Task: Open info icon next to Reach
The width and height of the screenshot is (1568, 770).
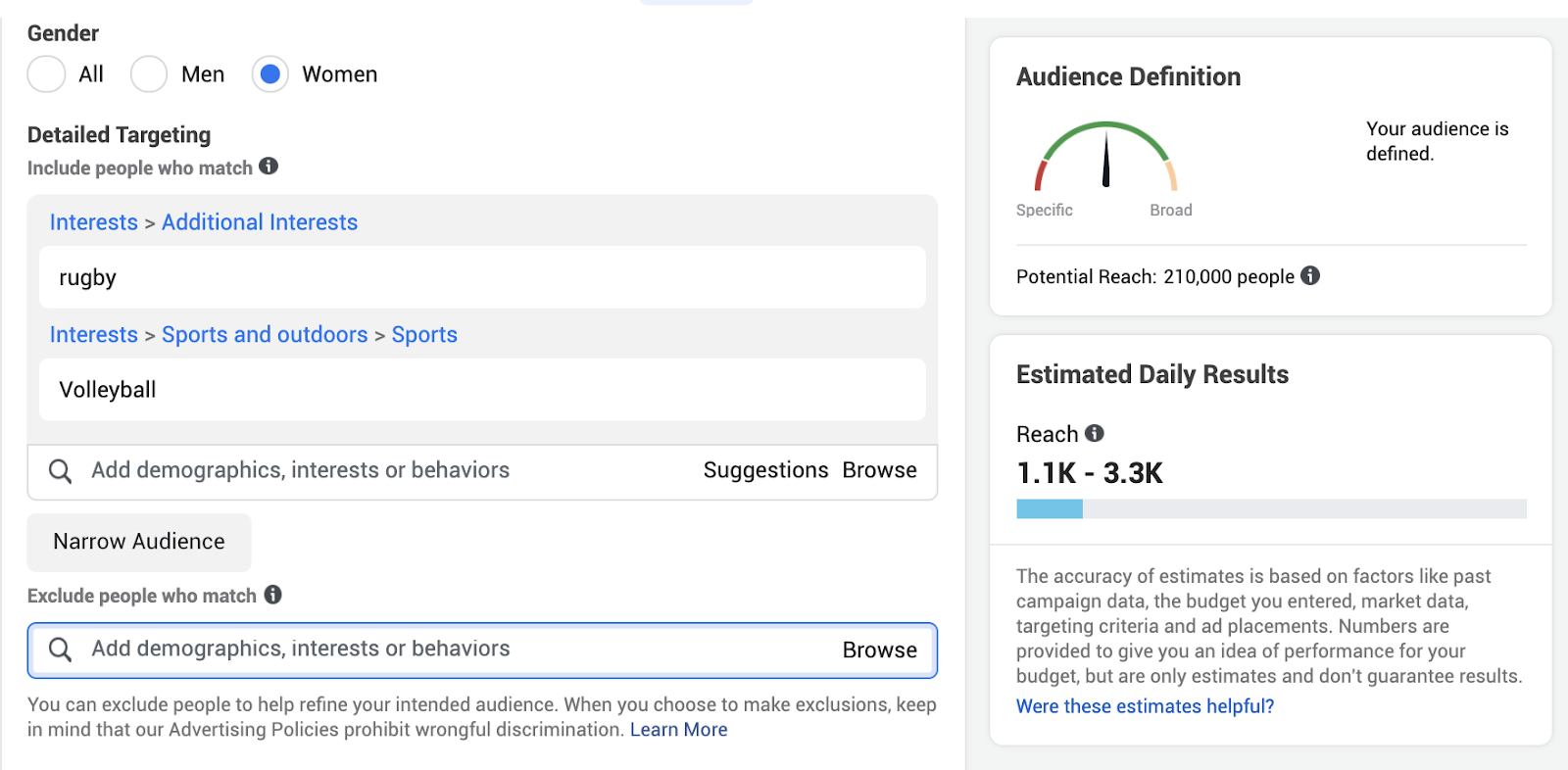Action: coord(1095,433)
